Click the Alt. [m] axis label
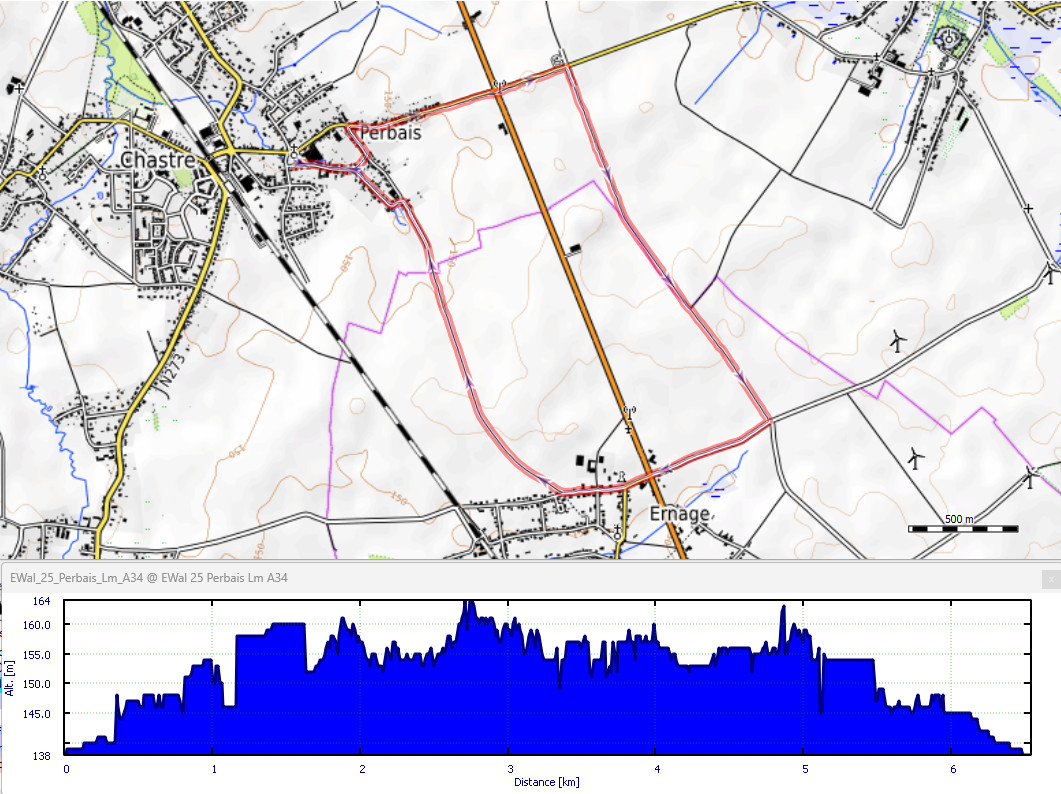Screen dimensions: 1061x794 (10, 675)
